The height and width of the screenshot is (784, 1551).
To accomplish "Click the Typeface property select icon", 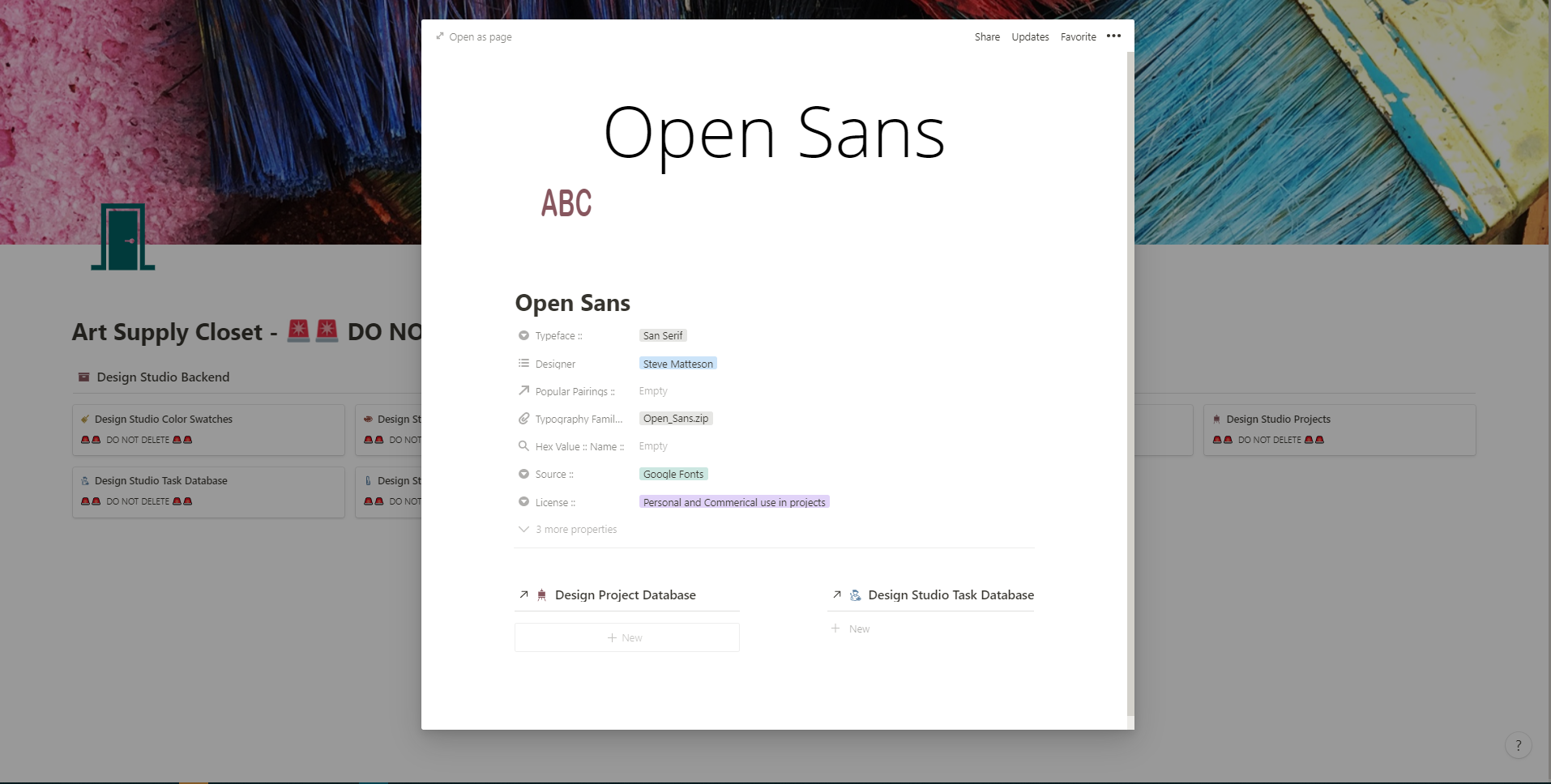I will coord(523,335).
